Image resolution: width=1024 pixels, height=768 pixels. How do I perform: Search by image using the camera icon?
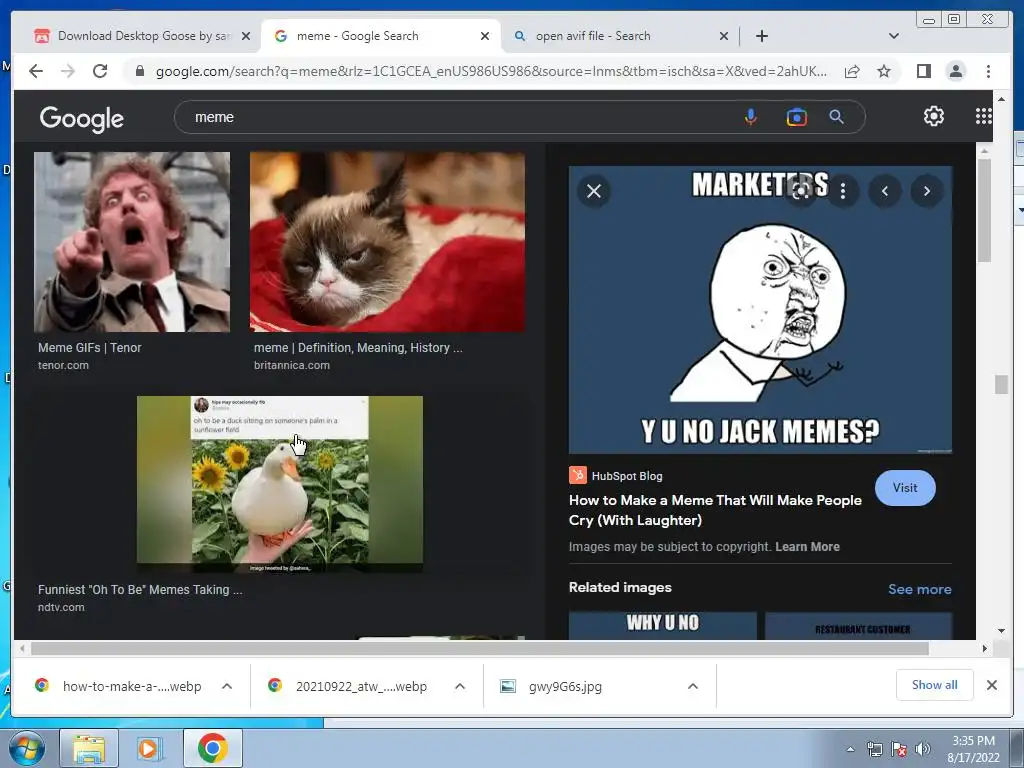click(796, 117)
